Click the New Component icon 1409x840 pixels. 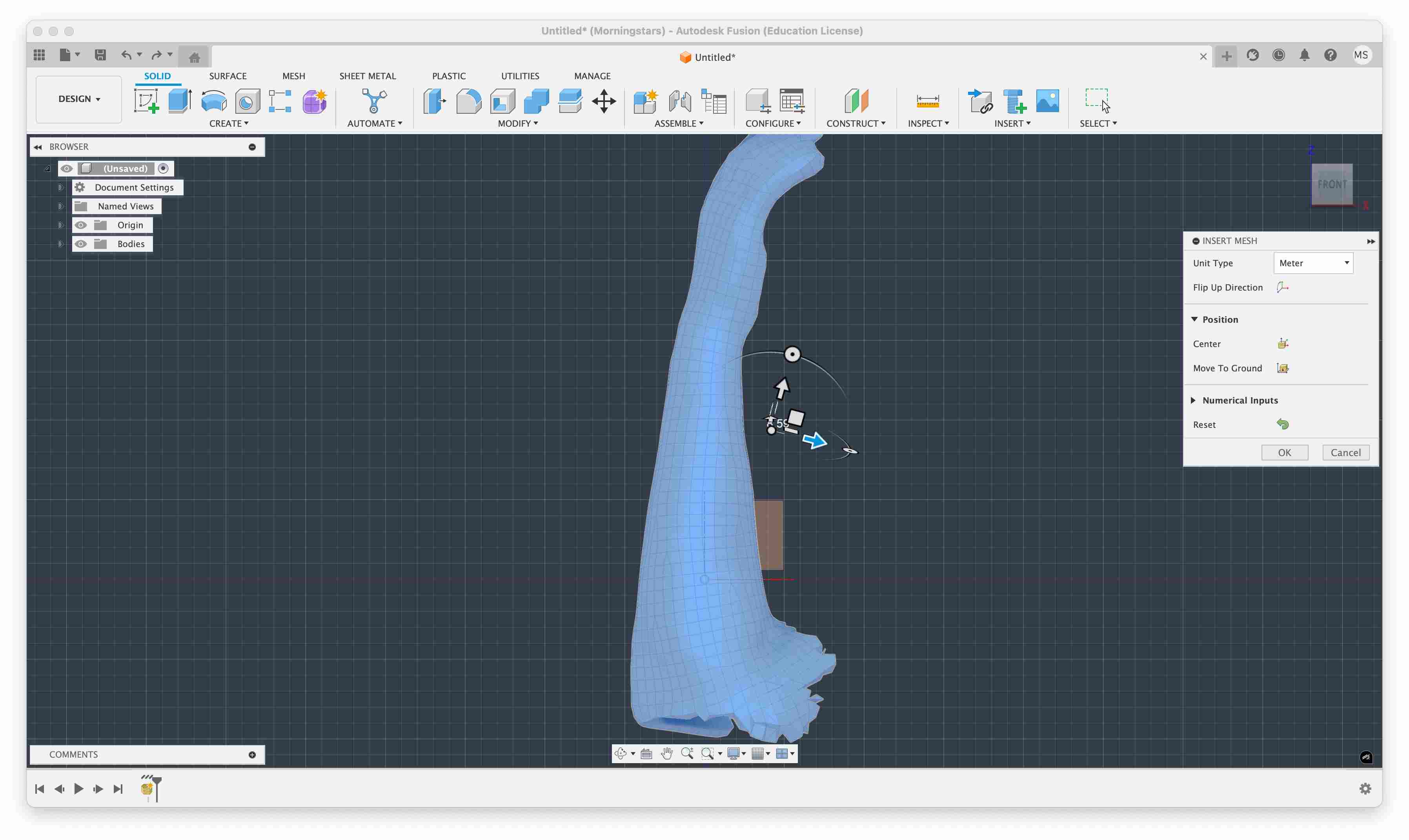[x=645, y=101]
